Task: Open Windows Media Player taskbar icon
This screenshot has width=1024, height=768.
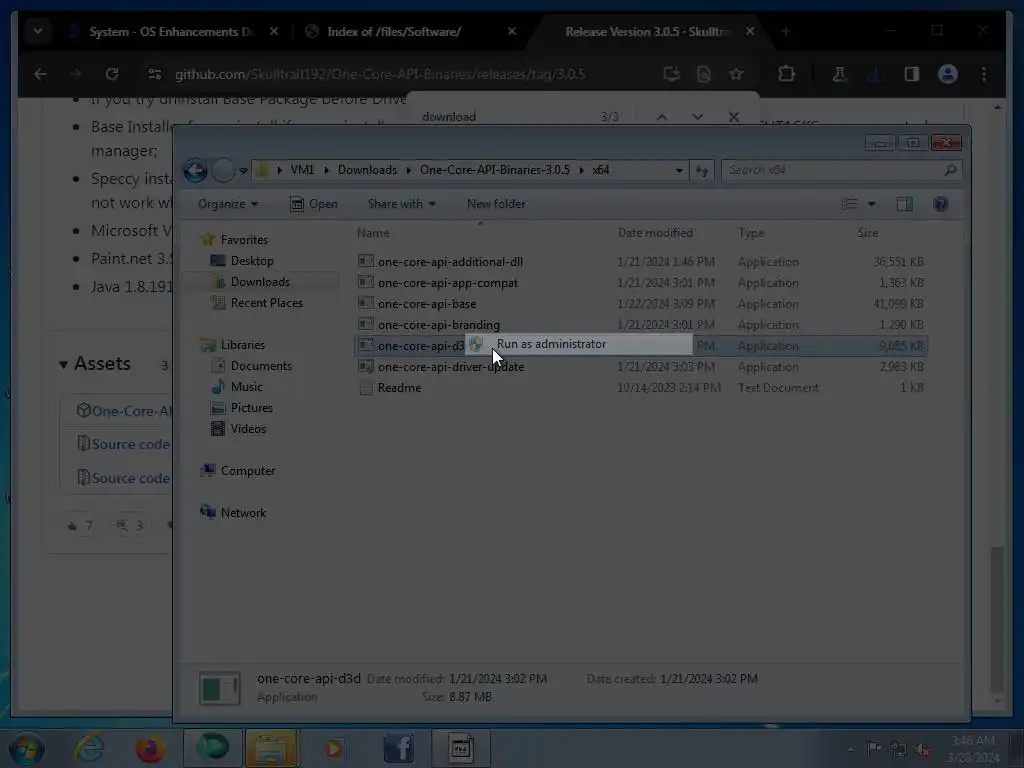Action: pos(334,748)
